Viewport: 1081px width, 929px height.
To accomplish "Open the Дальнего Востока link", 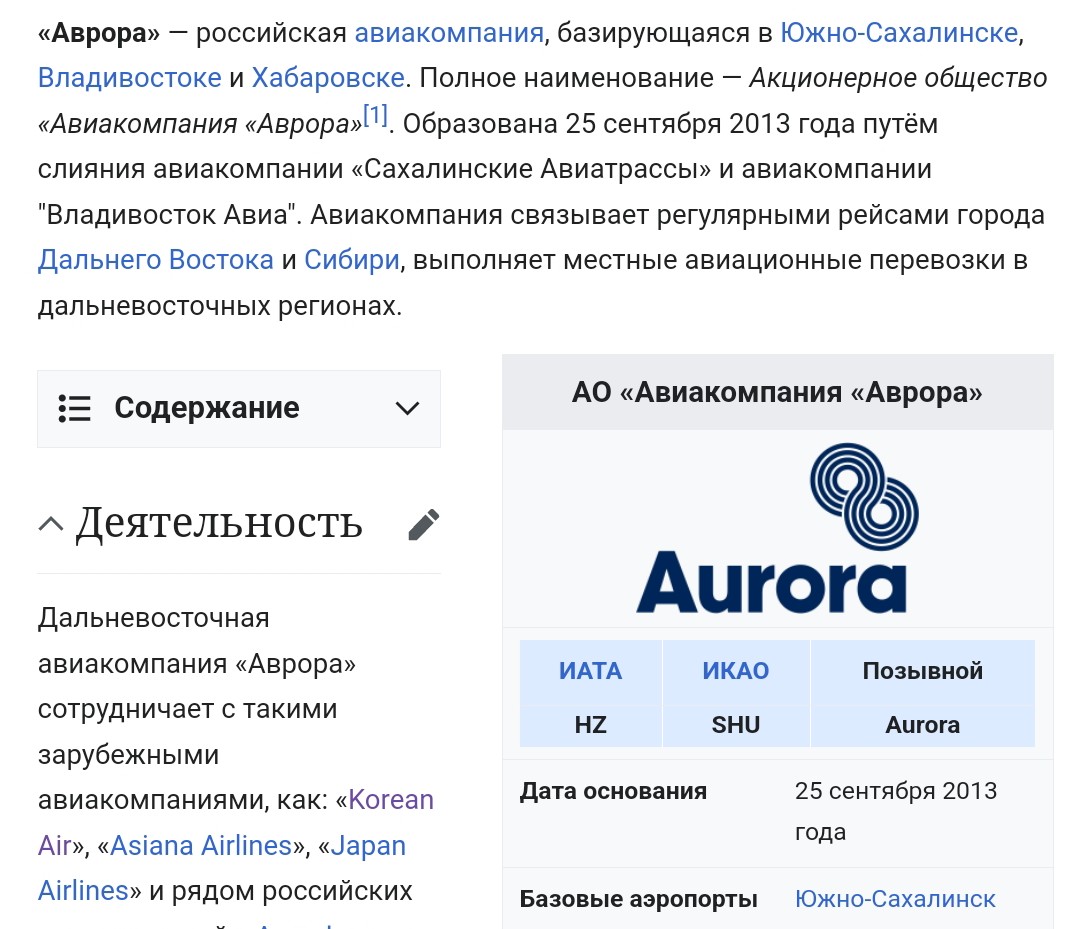I will click(156, 260).
